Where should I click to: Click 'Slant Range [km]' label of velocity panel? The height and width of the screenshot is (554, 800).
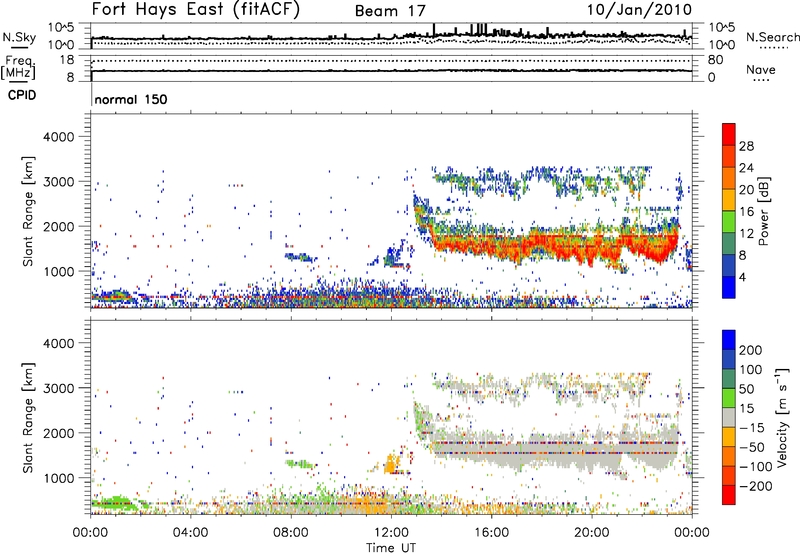tap(28, 418)
